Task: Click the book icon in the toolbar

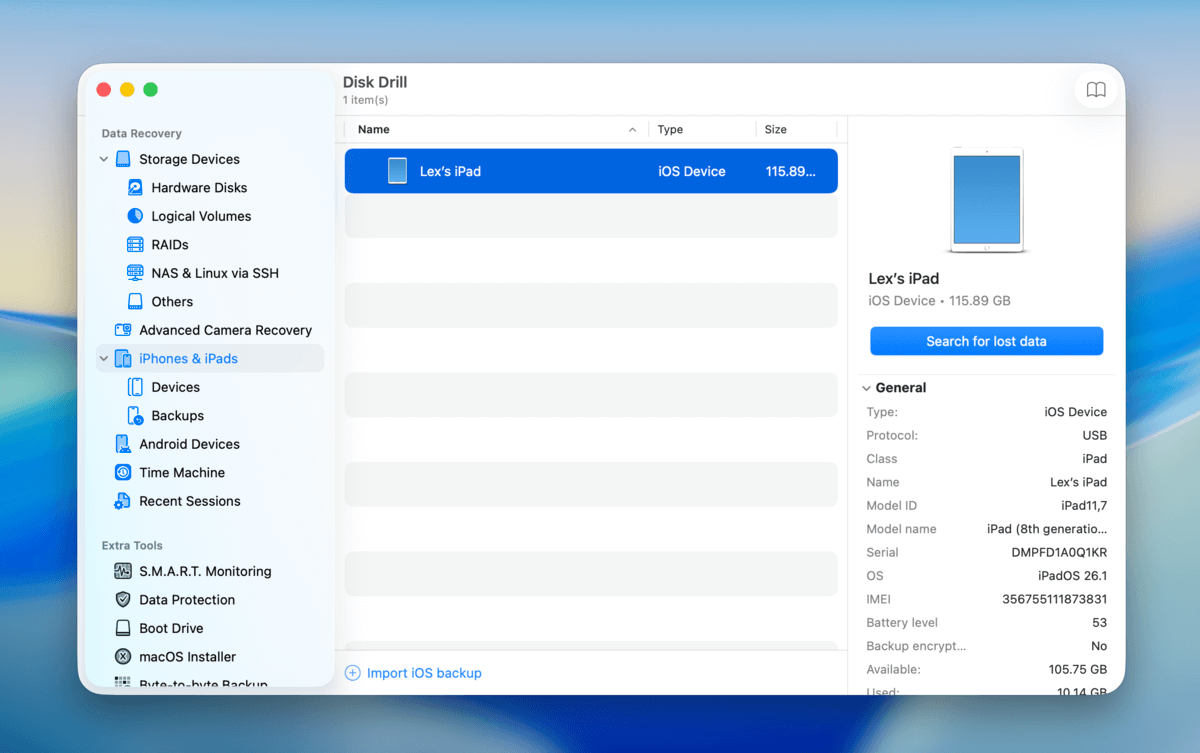Action: (x=1096, y=89)
